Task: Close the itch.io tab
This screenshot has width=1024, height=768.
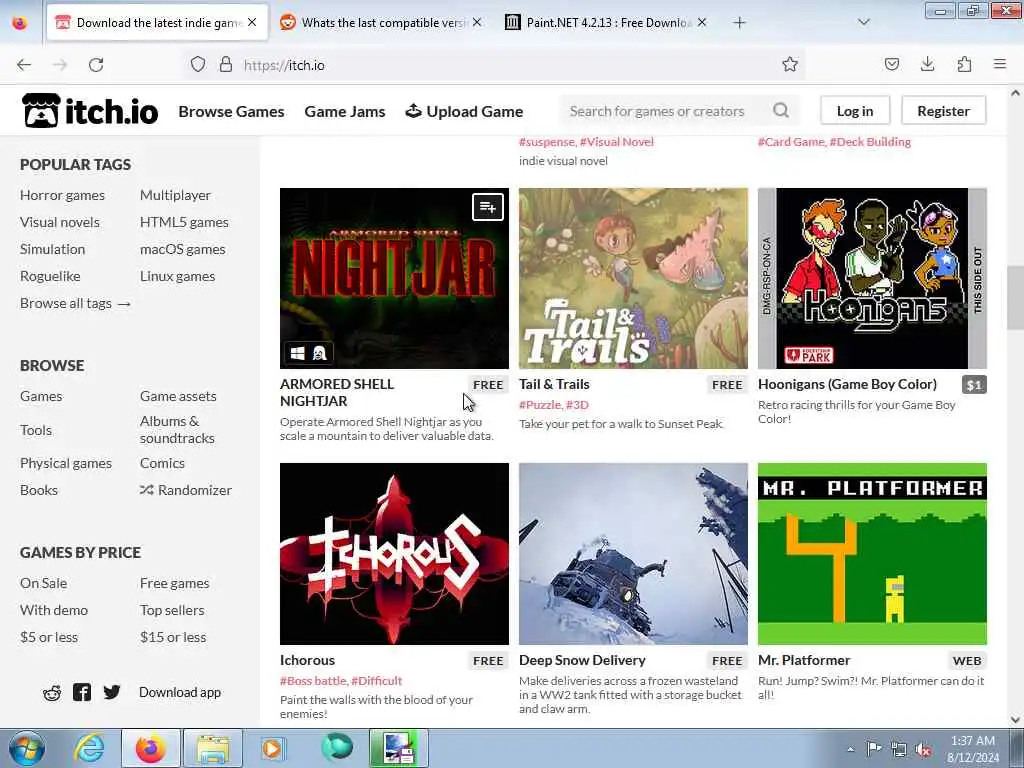Action: 252,22
